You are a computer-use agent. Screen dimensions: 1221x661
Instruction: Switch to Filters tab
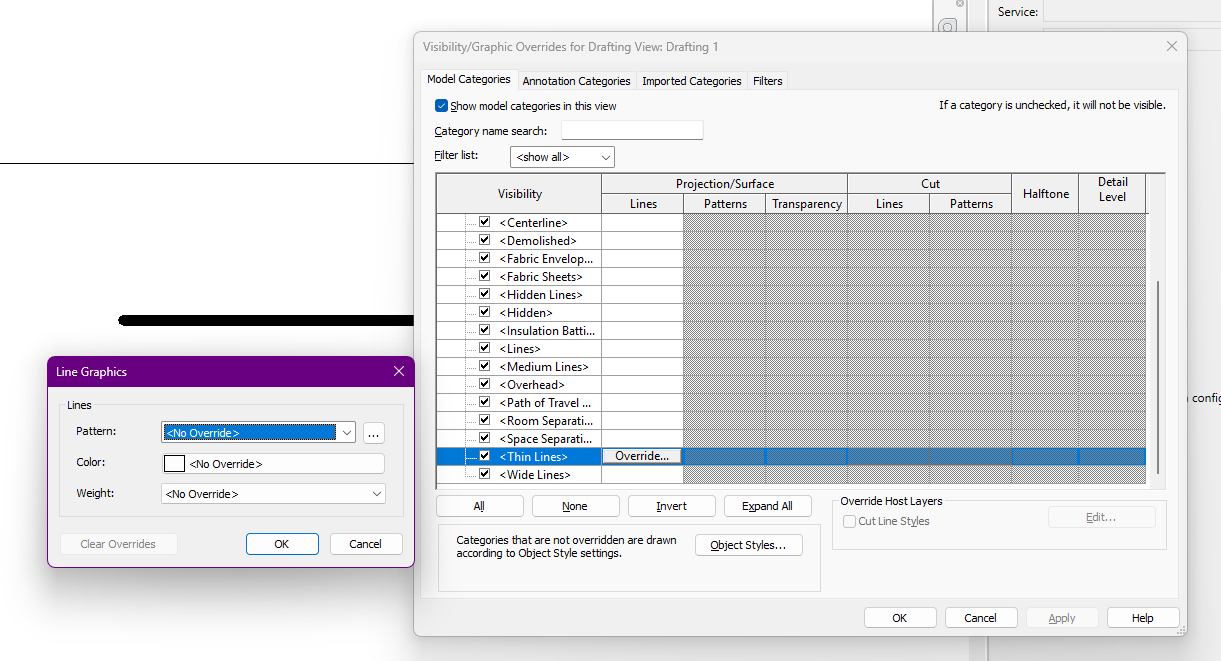[x=768, y=81]
